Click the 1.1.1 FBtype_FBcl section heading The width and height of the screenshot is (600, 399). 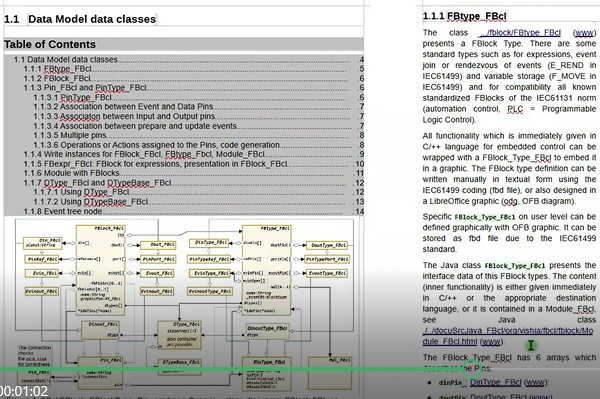pos(465,16)
